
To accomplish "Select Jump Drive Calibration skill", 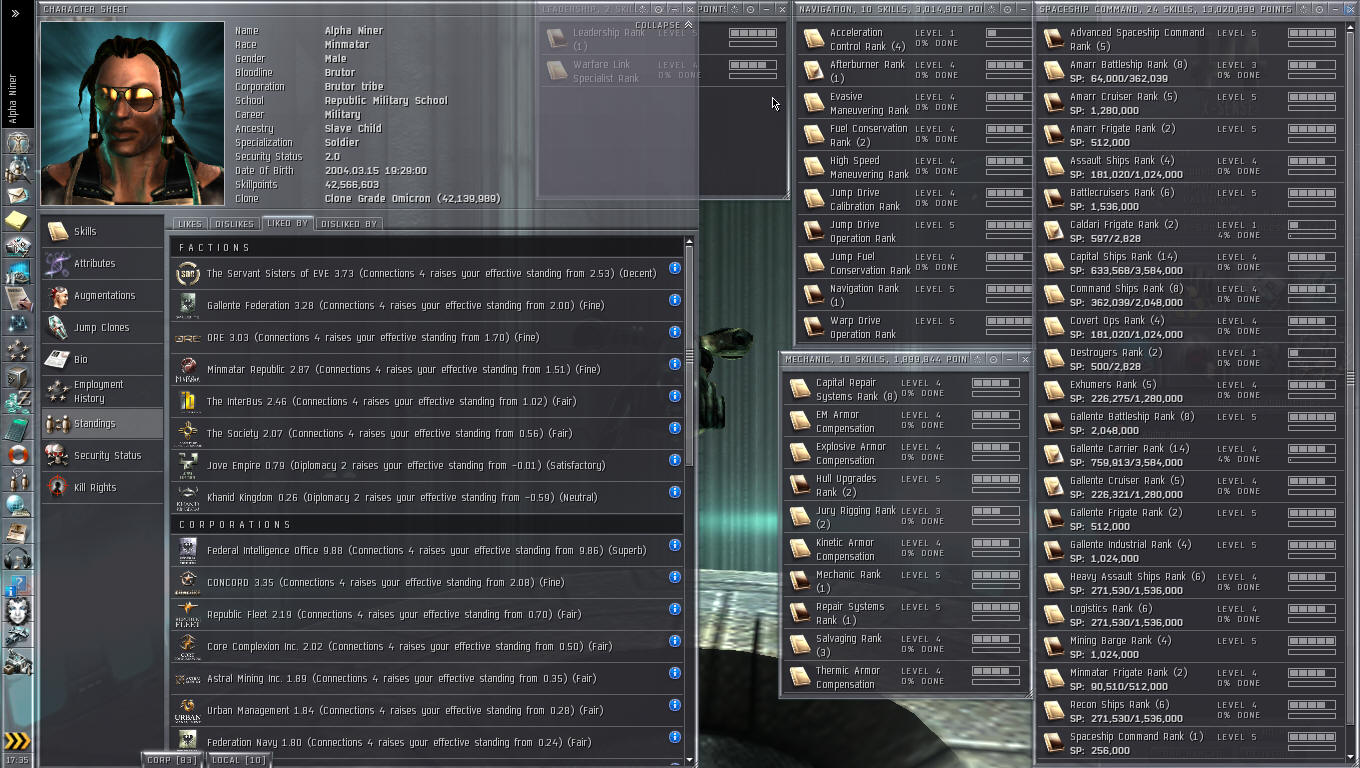I will click(916, 199).
